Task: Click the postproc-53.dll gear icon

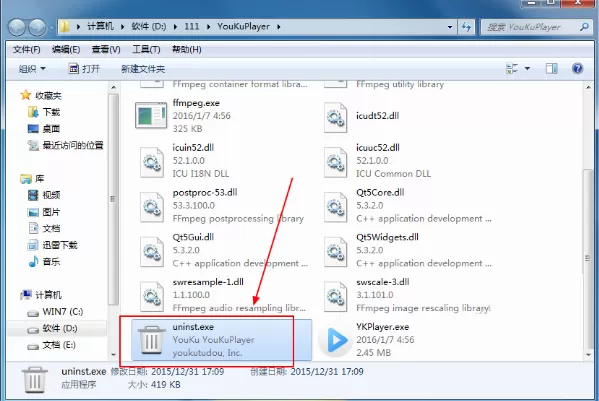Action: 152,207
